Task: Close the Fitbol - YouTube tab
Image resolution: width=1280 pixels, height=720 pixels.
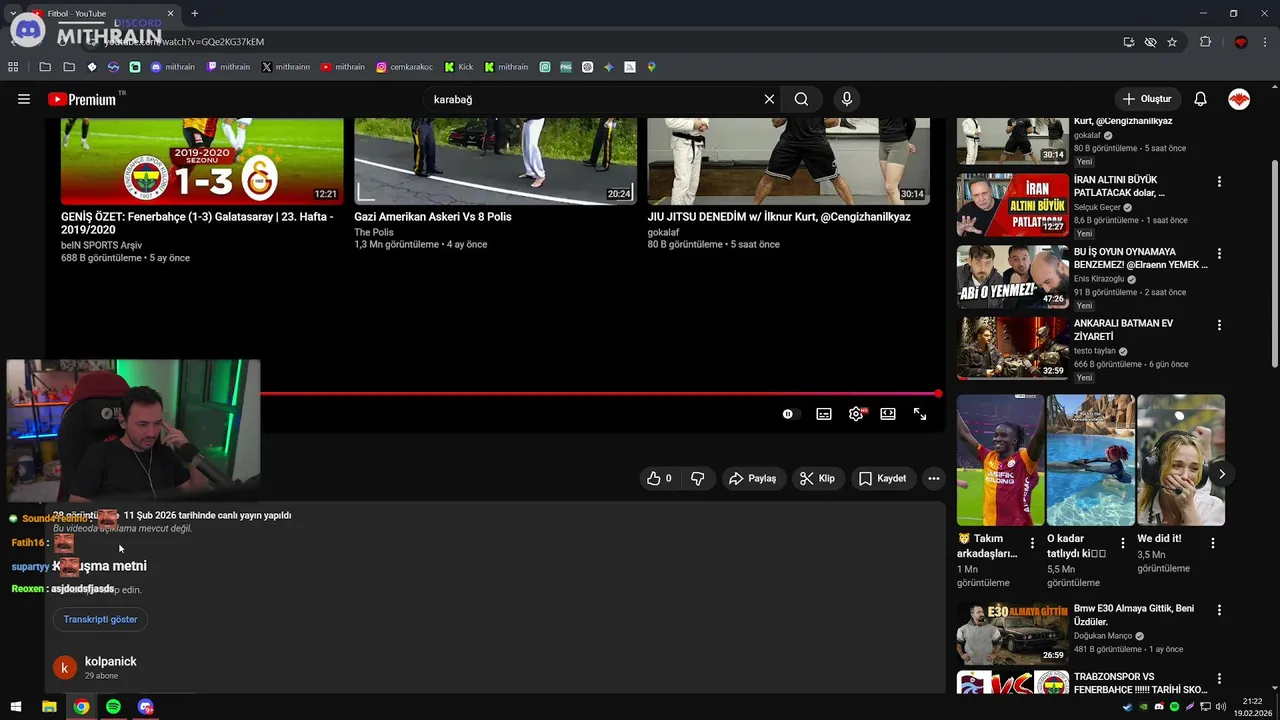Action: [x=170, y=14]
